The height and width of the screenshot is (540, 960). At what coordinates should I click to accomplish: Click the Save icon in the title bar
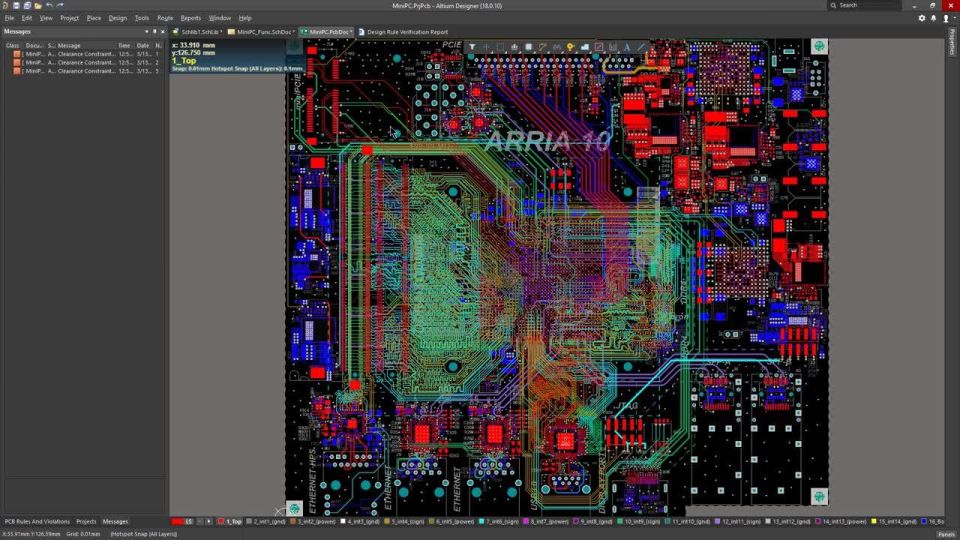pyautogui.click(x=17, y=5)
